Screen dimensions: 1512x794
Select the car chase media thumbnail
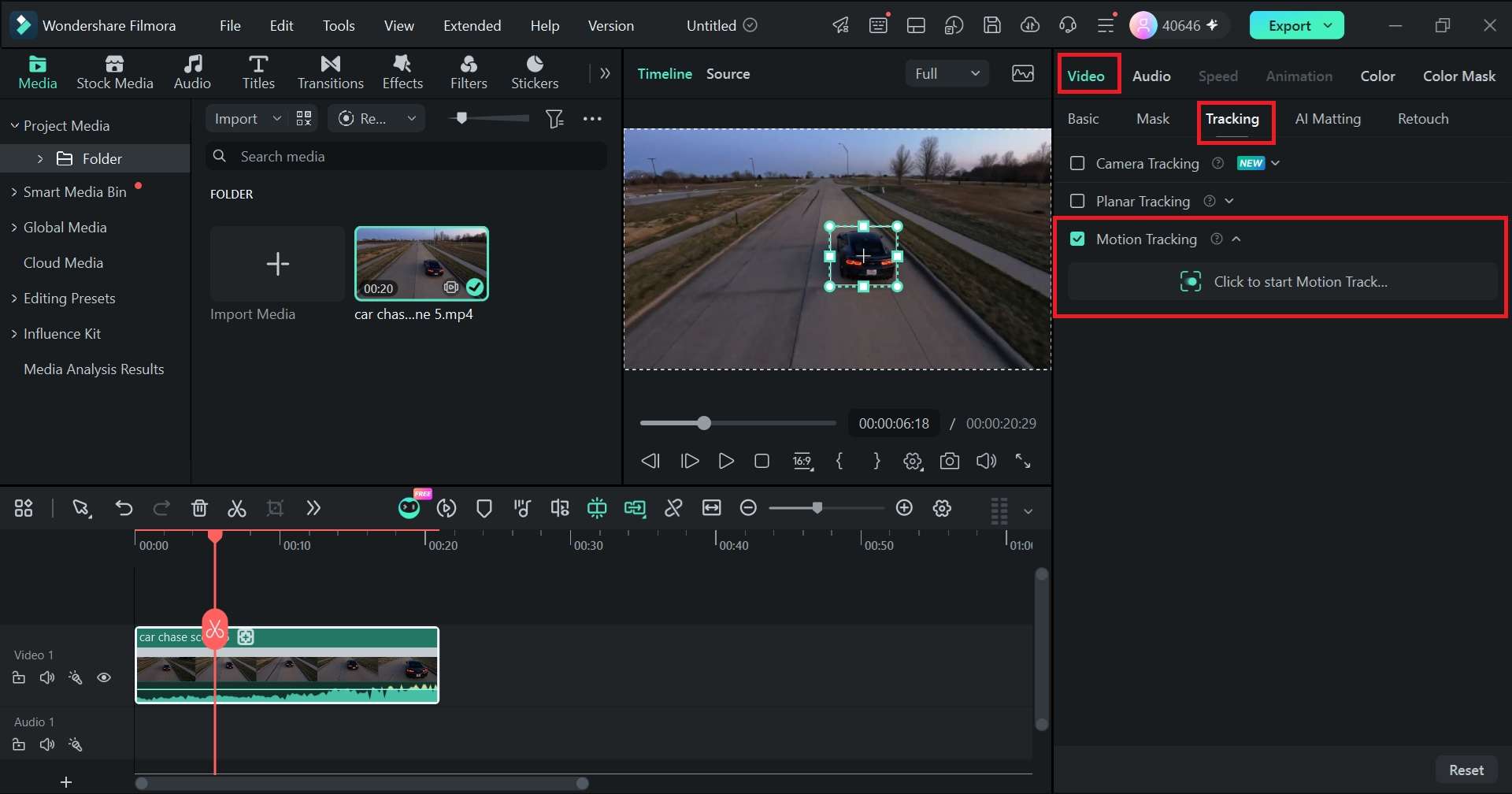coord(421,264)
